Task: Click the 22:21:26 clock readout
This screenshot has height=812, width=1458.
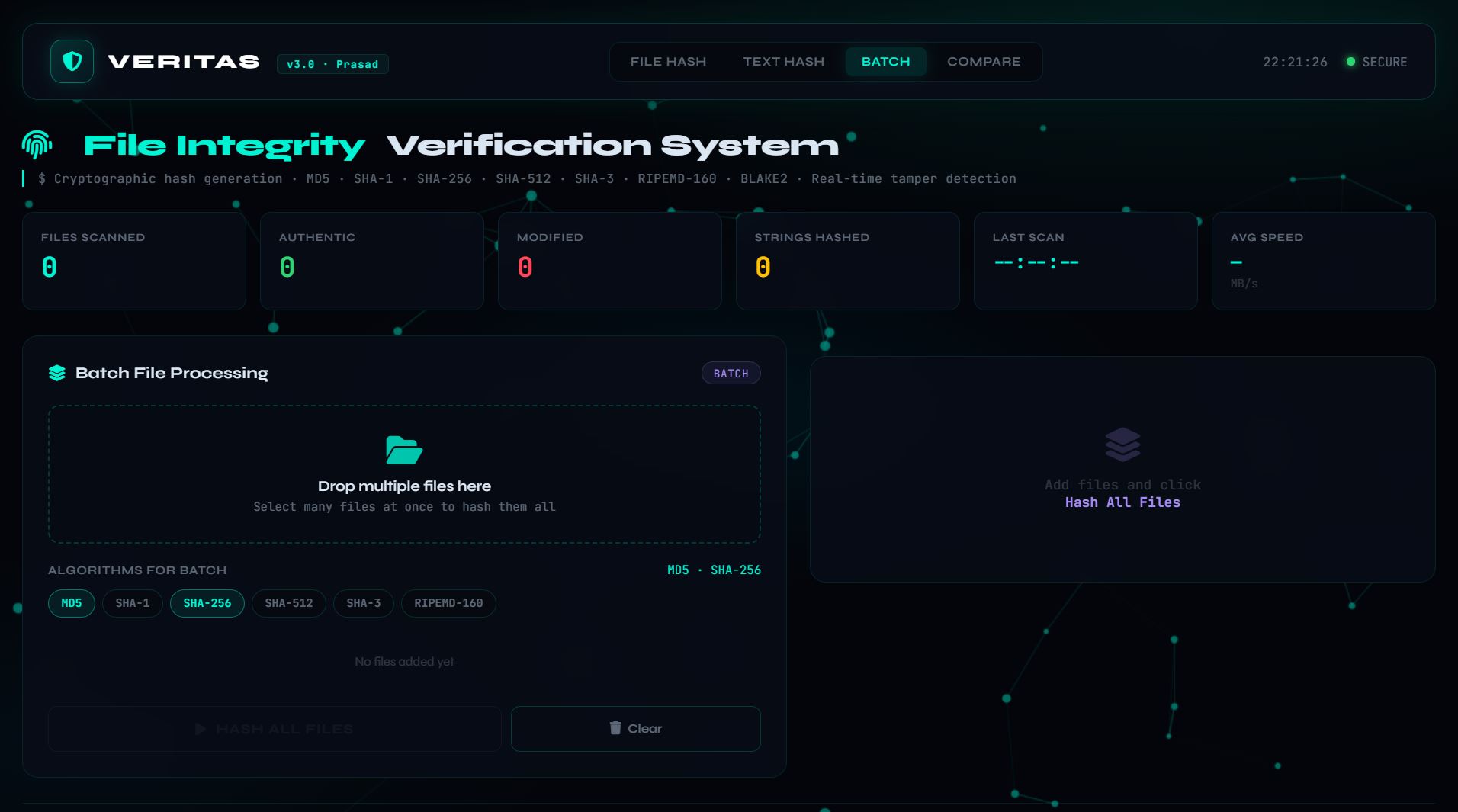Action: (x=1295, y=62)
